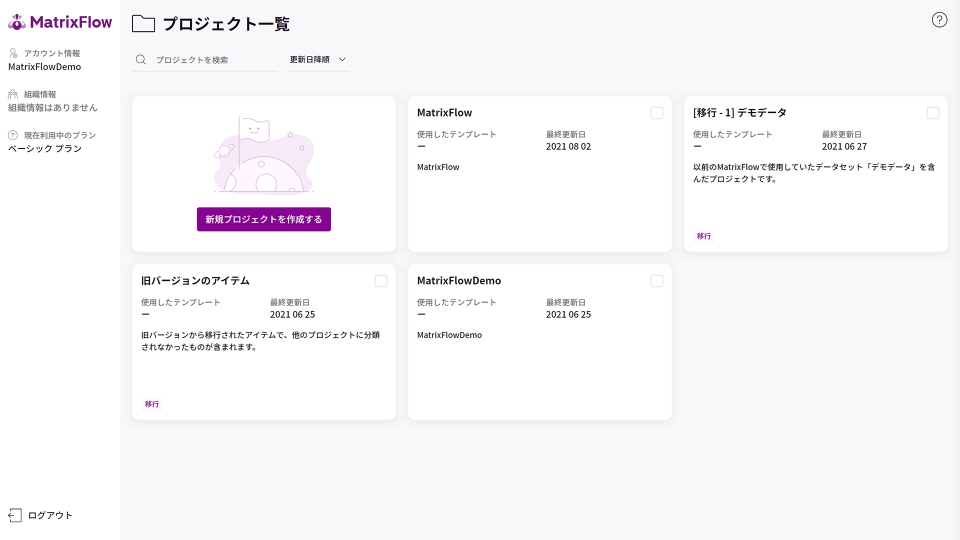Viewport: 960px width, 540px height.
Task: Open the MatrixFlow project card title
Action: tap(444, 113)
